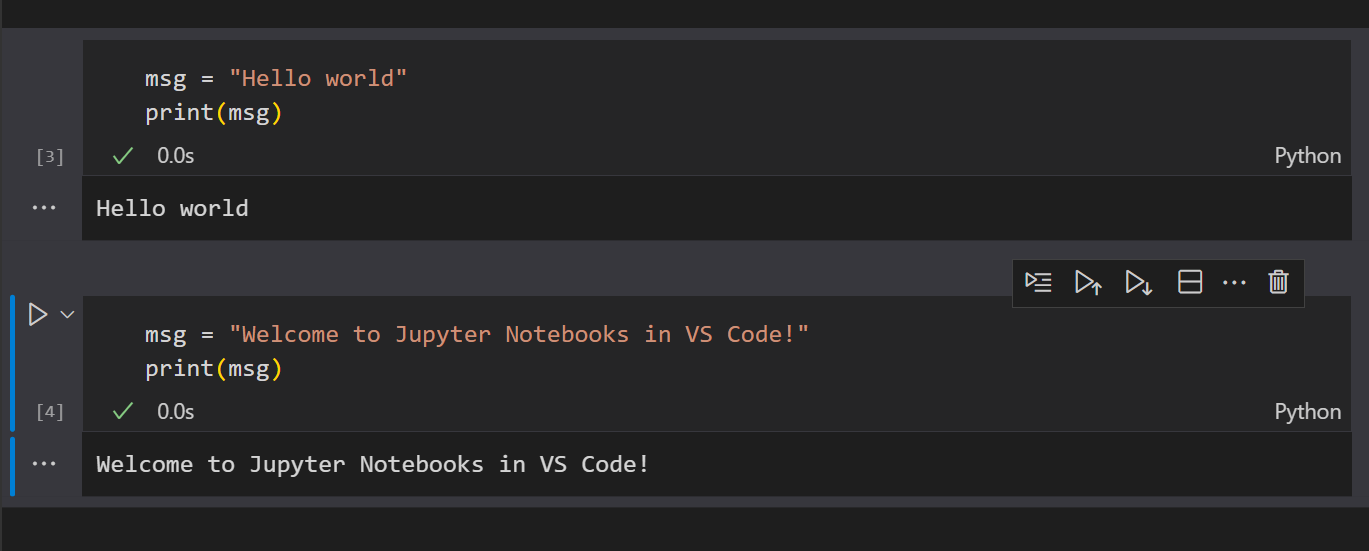Image resolution: width=1369 pixels, height=551 pixels.
Task: Split the cell using the toolbar icon
Action: [1189, 283]
